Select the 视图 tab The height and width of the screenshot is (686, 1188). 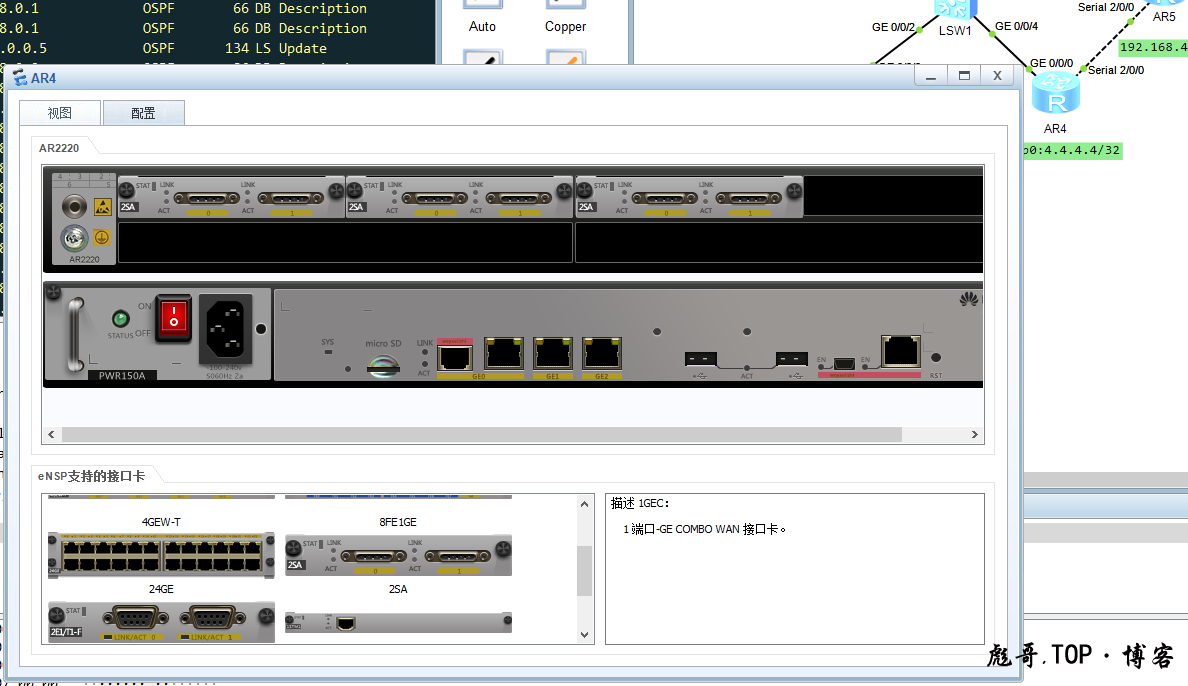coord(59,112)
